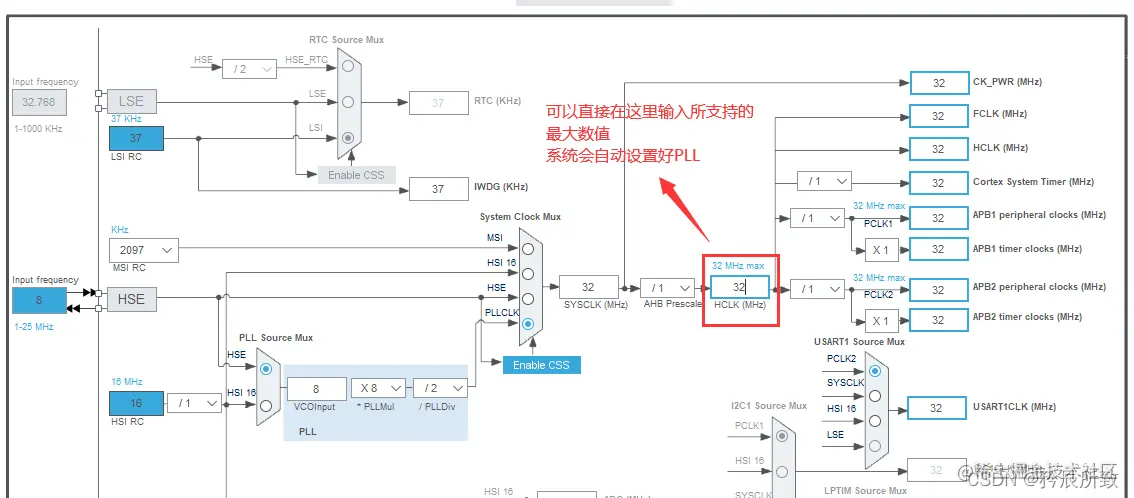Click the APB2 peripheral clocks value box
Image resolution: width=1134 pixels, height=498 pixels.
point(939,290)
